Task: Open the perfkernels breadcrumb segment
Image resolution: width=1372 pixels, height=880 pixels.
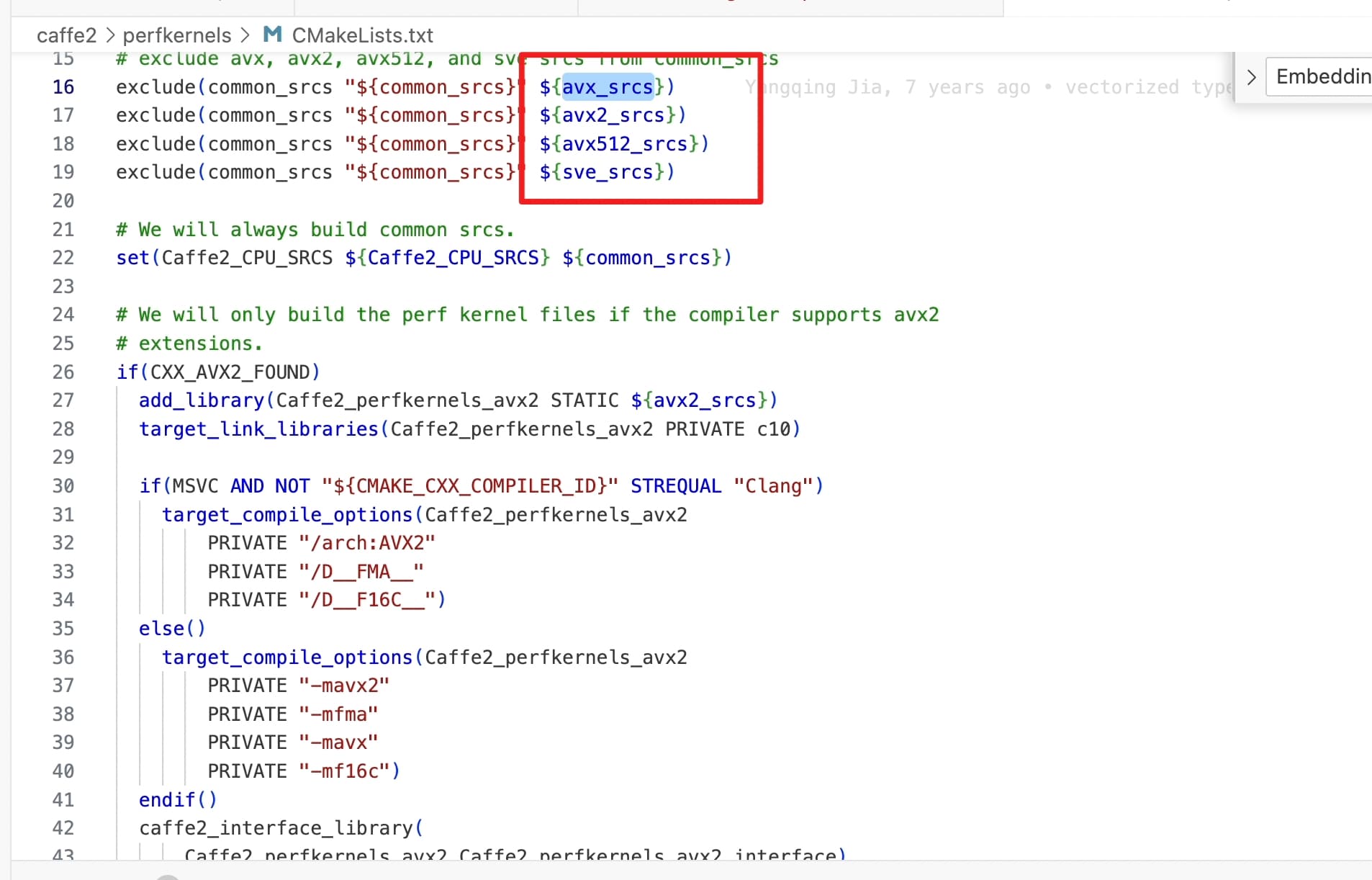Action: pos(177,35)
